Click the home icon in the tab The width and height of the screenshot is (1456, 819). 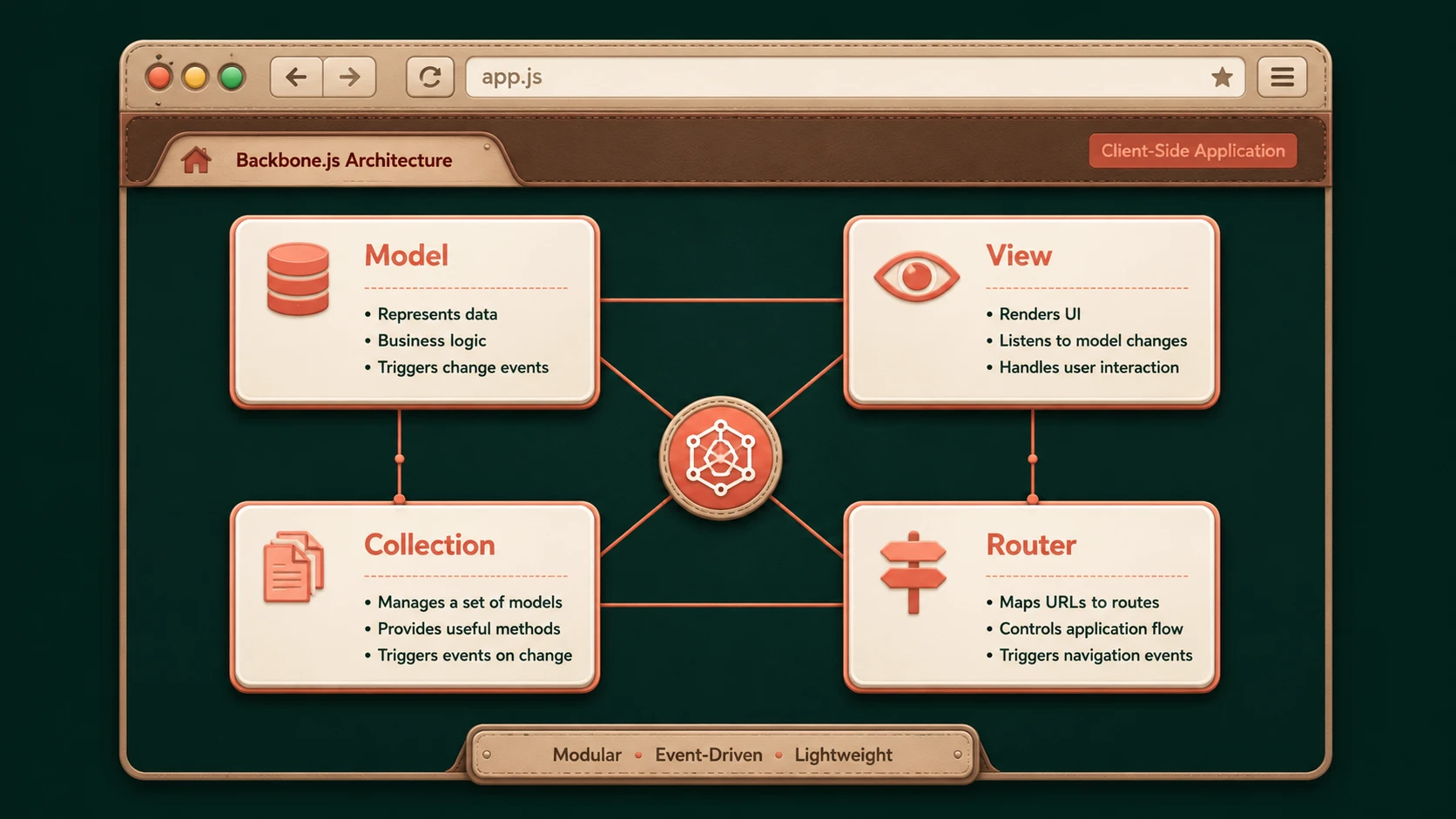(196, 160)
